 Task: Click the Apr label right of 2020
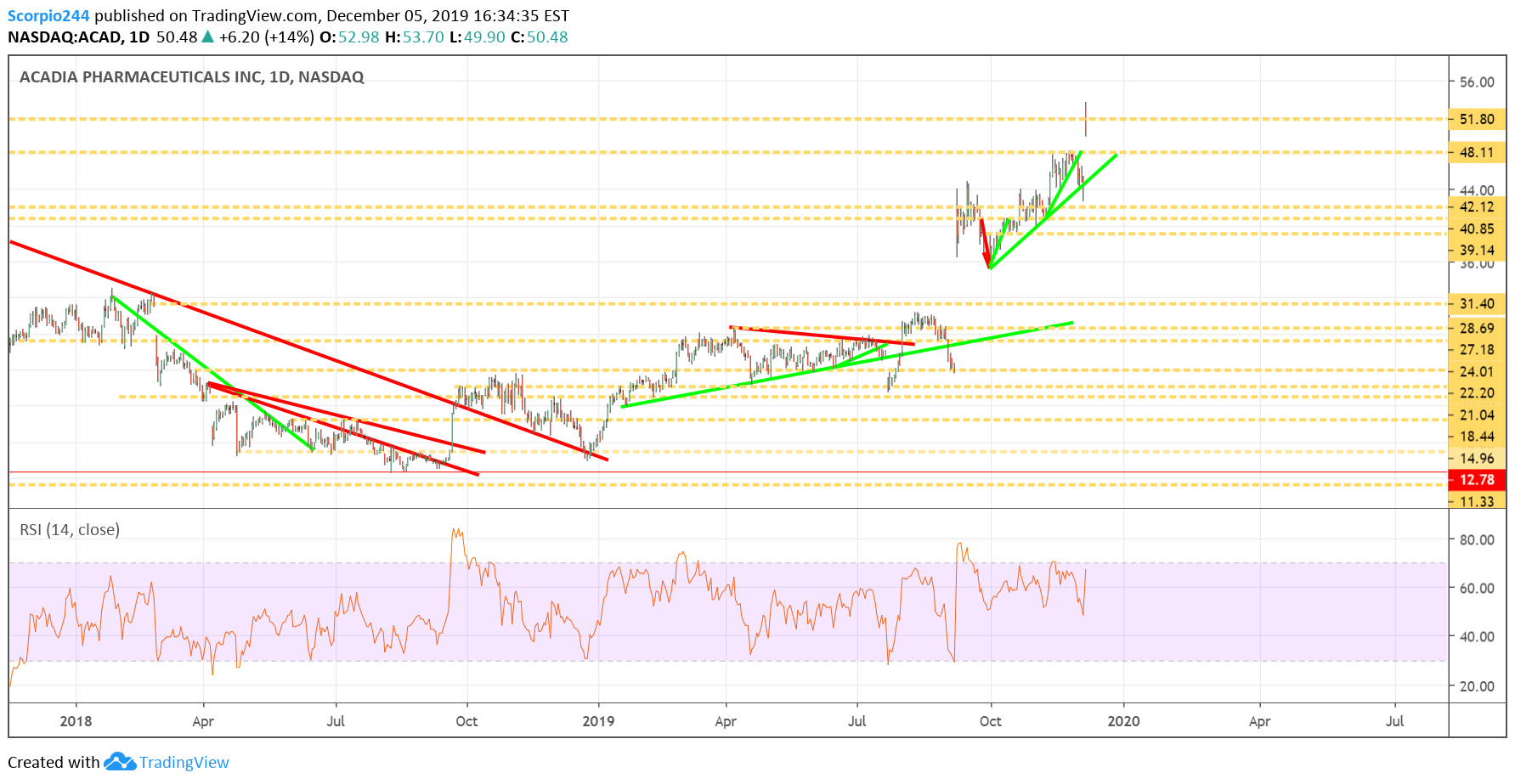[x=1259, y=721]
